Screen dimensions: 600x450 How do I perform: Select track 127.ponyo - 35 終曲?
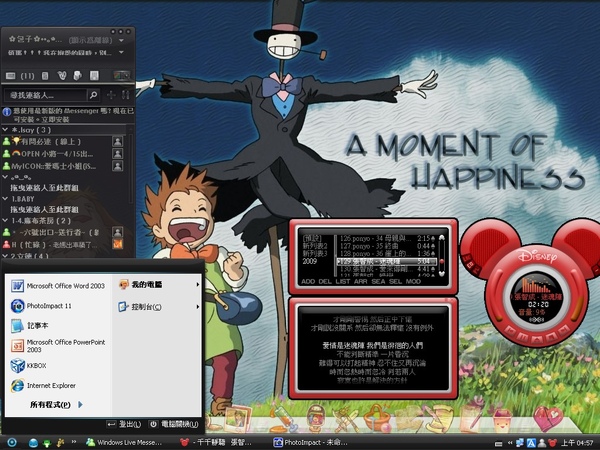386,246
